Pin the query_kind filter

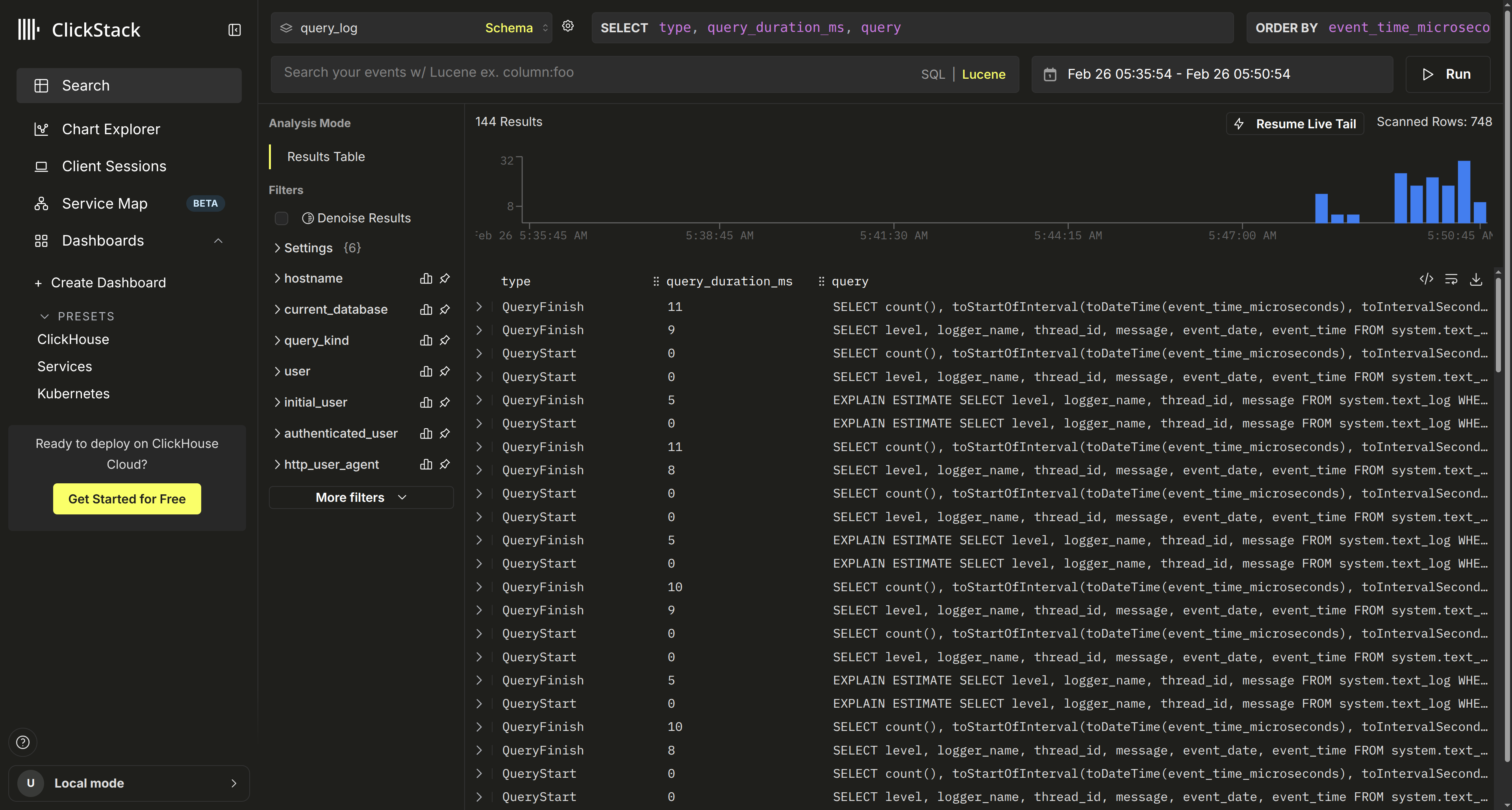[445, 341]
